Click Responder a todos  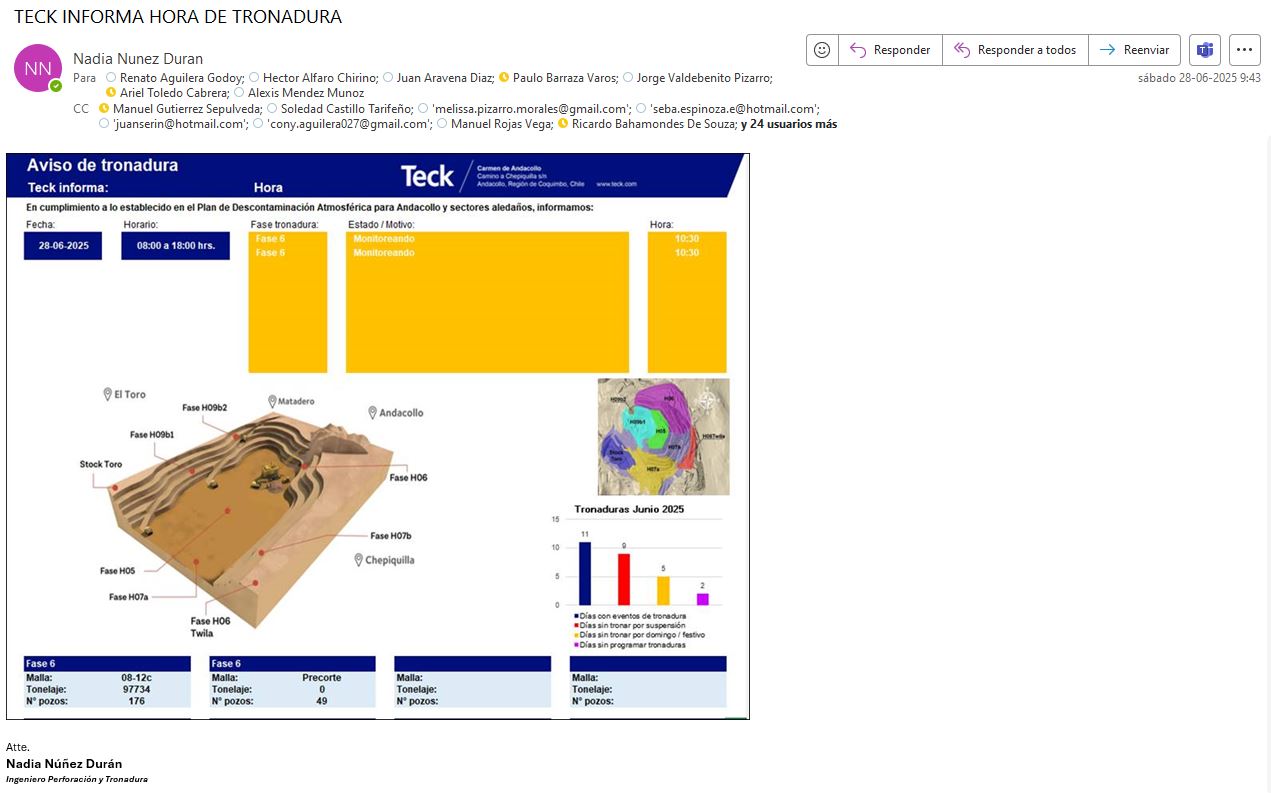point(1015,50)
